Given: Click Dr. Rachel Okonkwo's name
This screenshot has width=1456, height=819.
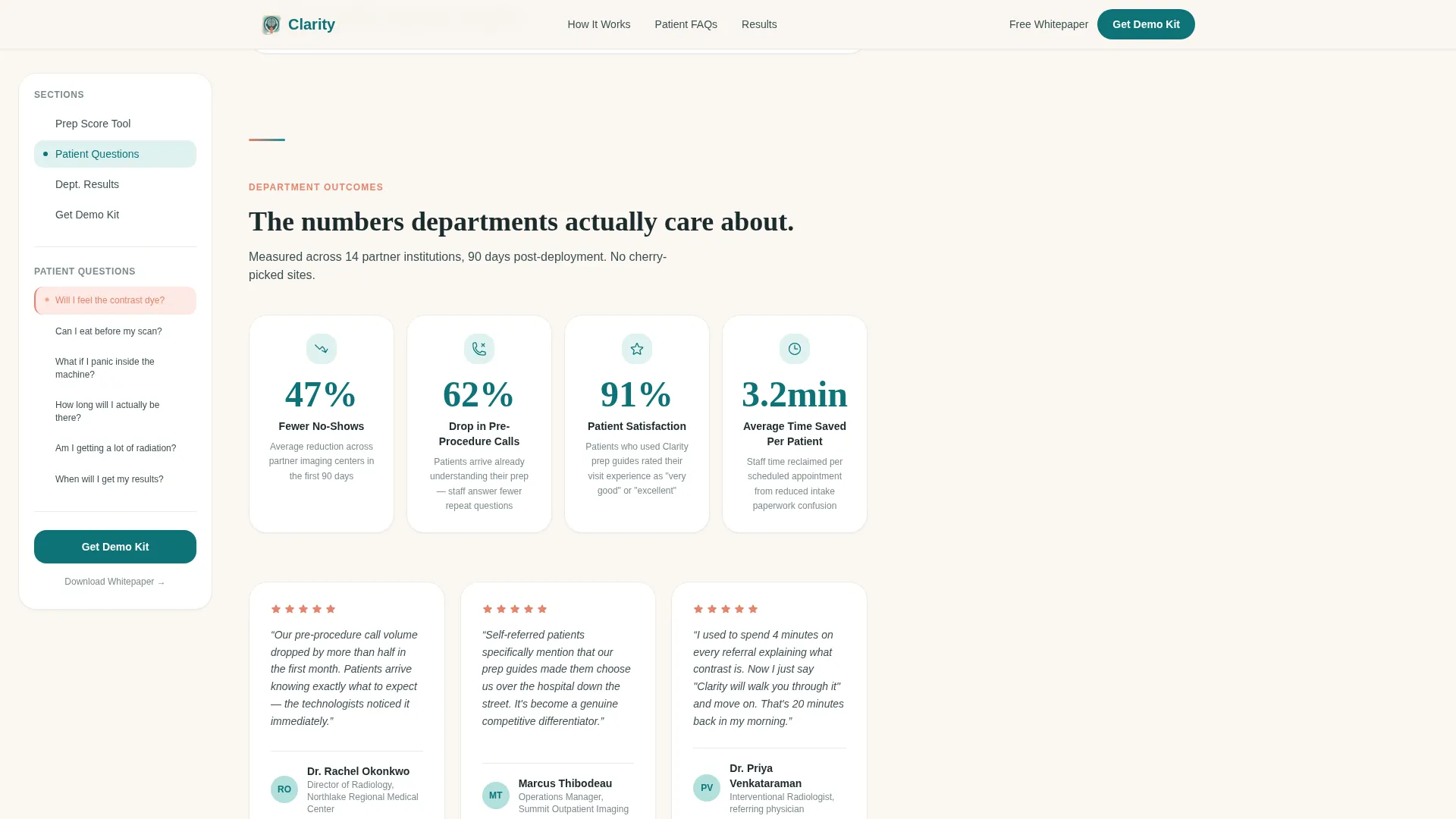Looking at the screenshot, I should coord(358,771).
